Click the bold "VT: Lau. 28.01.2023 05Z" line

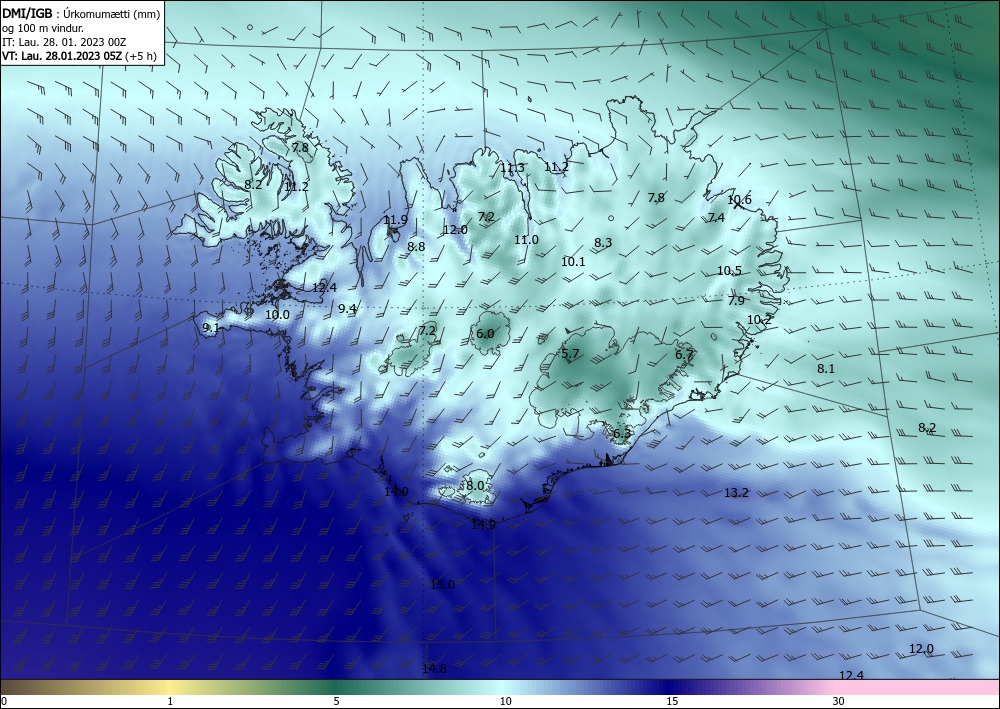61,55
